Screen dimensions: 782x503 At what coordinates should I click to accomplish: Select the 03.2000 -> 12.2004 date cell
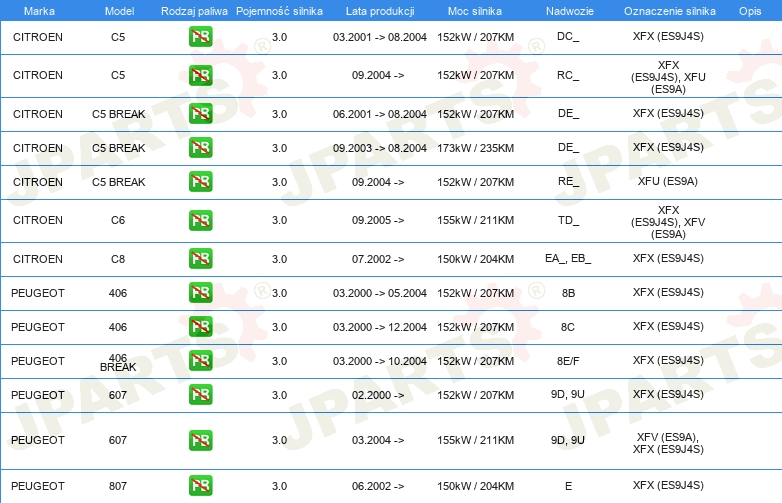(380, 327)
